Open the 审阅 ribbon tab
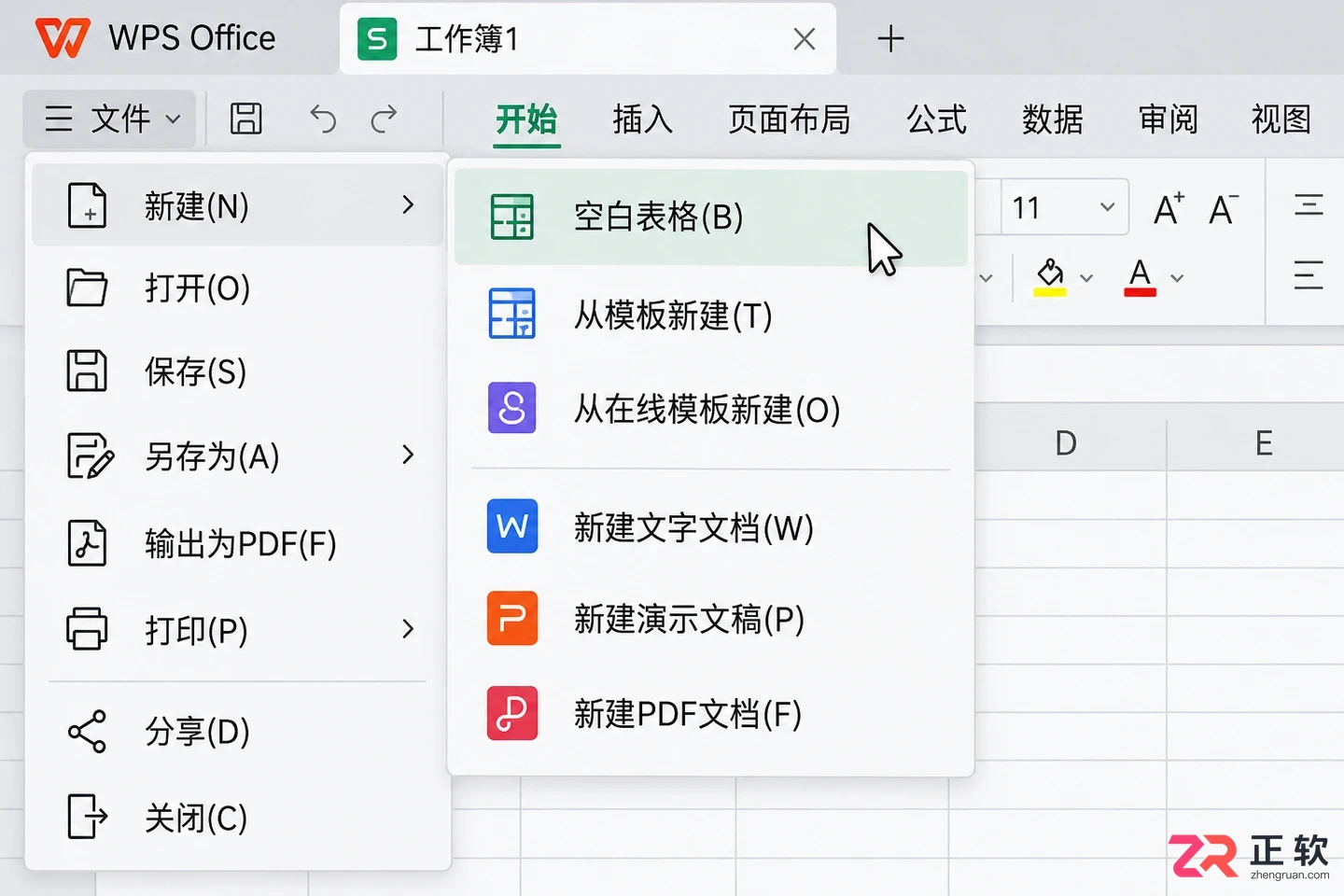This screenshot has height=896, width=1344. [x=1169, y=119]
